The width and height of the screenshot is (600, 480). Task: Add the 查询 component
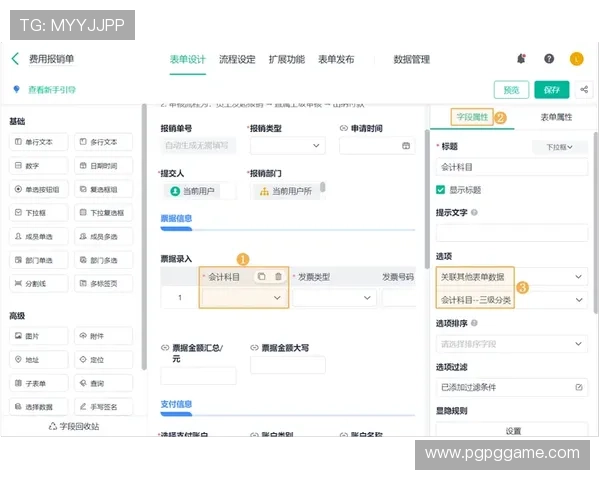point(103,383)
